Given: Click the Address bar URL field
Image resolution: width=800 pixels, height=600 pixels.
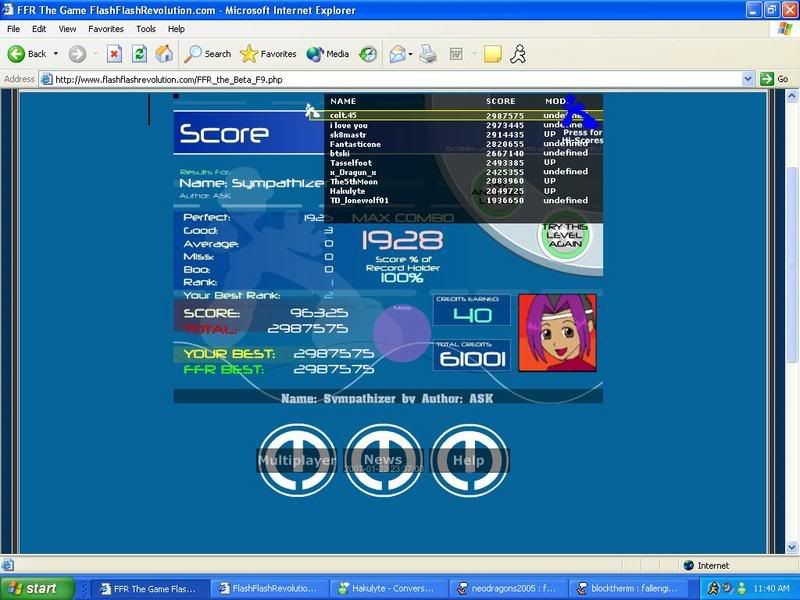Looking at the screenshot, I should pos(391,79).
